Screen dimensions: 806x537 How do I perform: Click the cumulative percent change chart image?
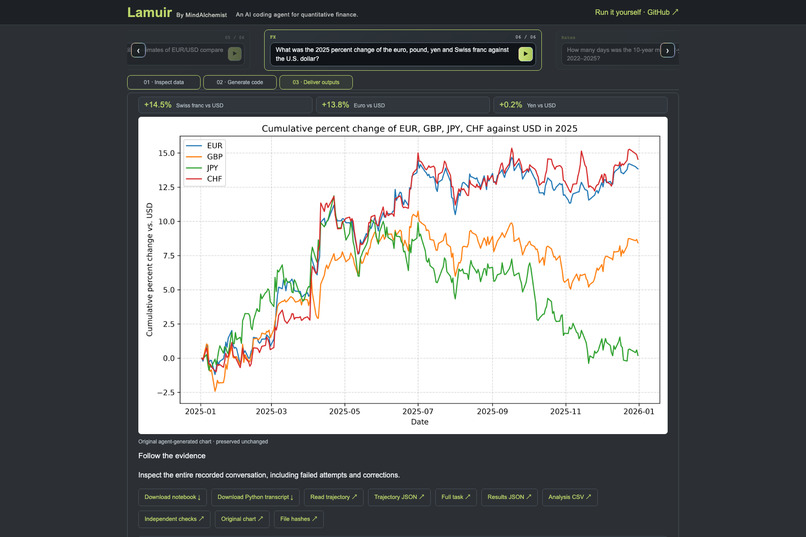point(402,275)
